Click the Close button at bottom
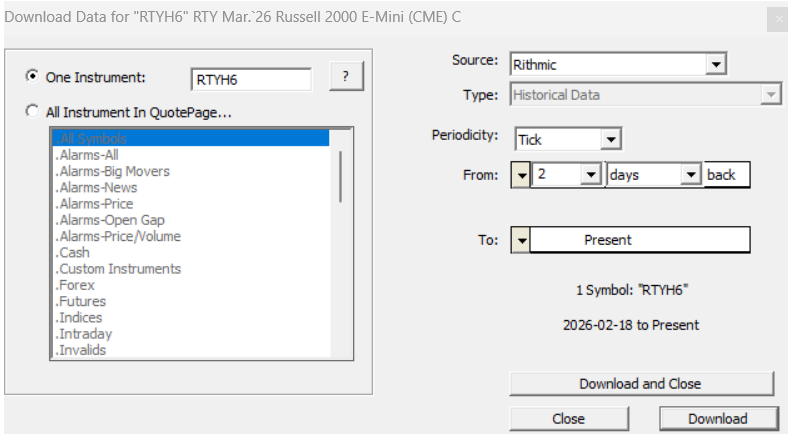788x447 pixels. [568, 419]
